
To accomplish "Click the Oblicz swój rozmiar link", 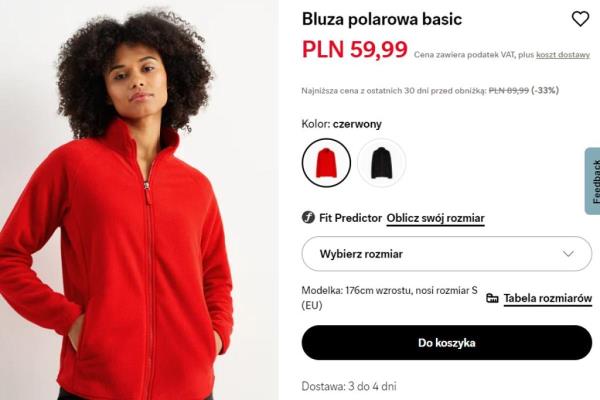I will coord(435,218).
